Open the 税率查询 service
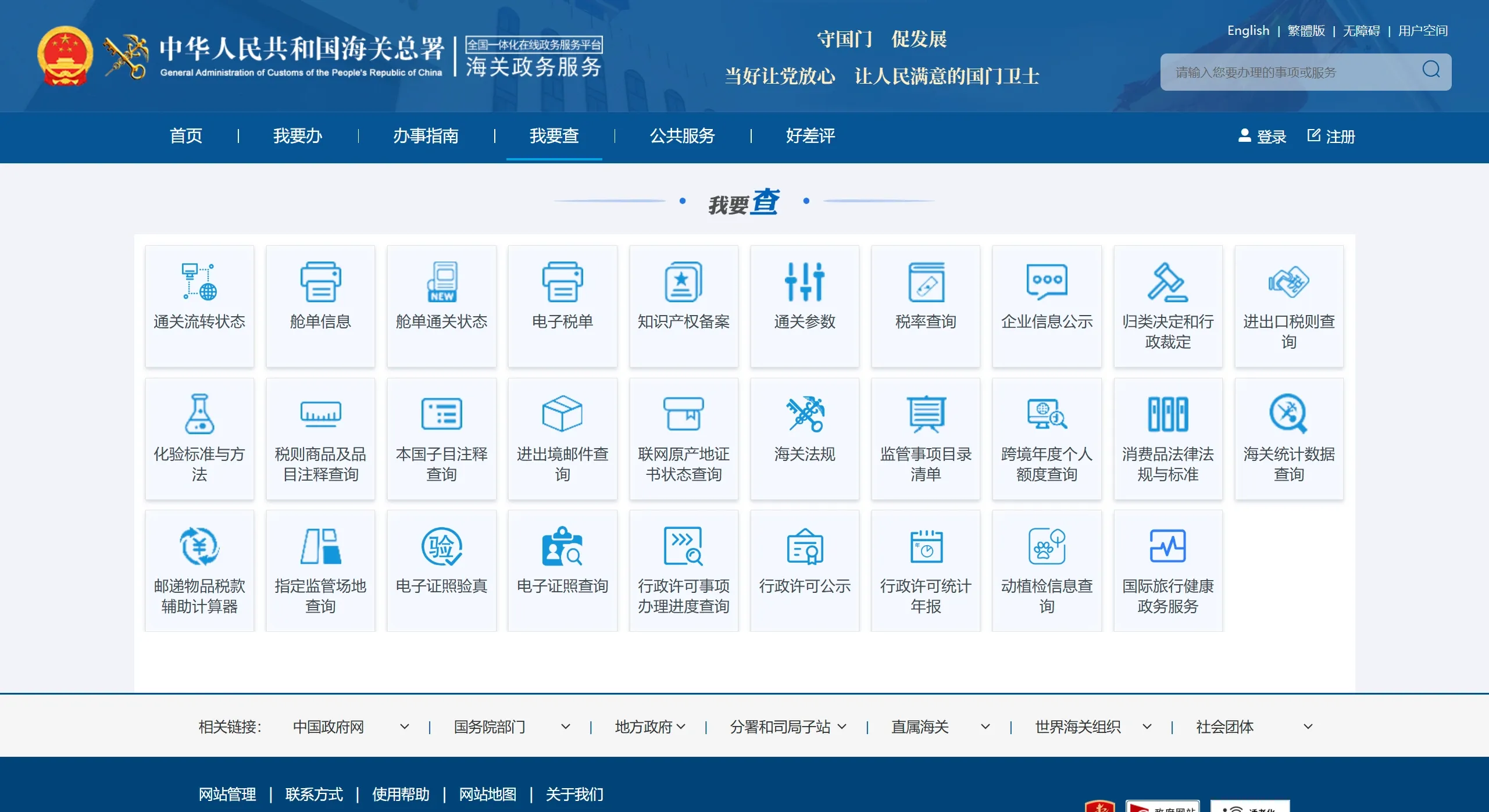This screenshot has height=812, width=1489. (x=926, y=305)
